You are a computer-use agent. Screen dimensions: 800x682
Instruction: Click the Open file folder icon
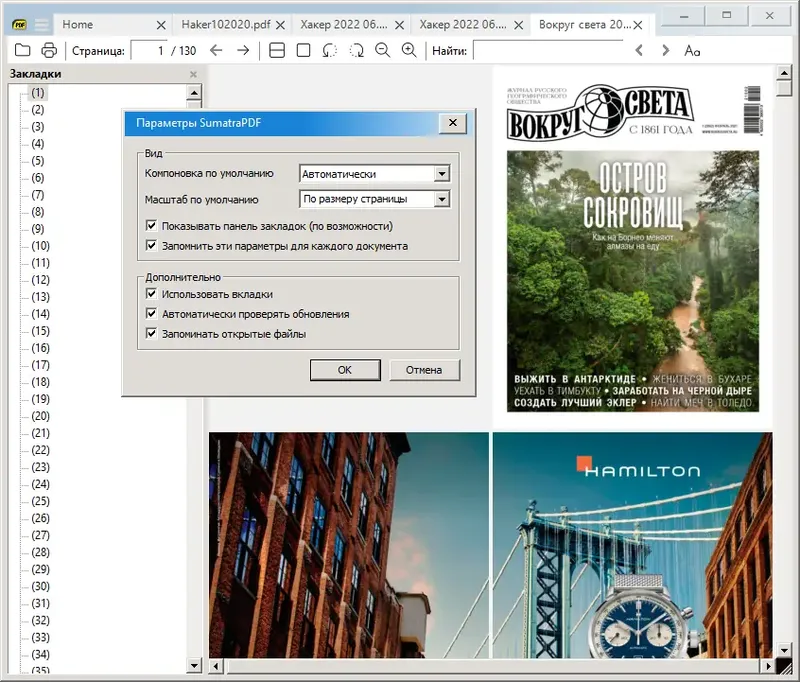point(22,50)
